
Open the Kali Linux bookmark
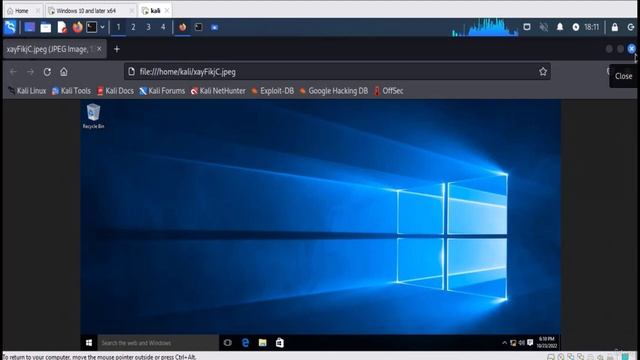click(x=27, y=91)
